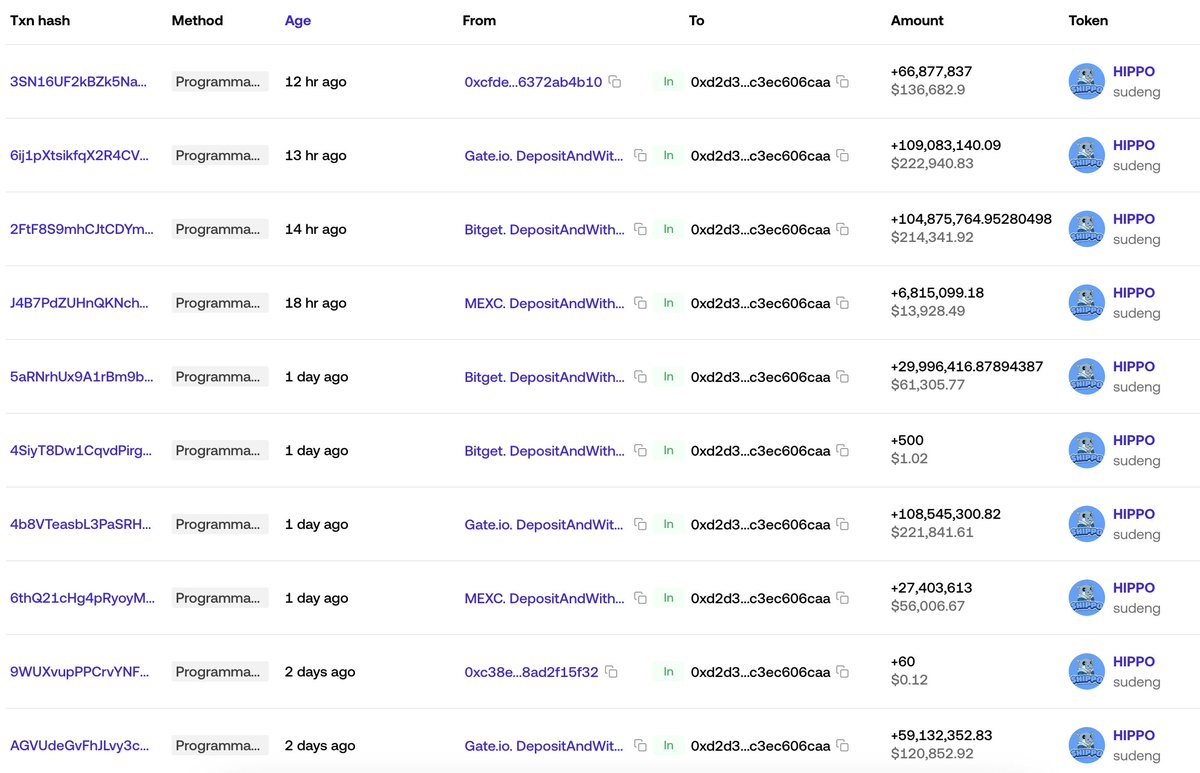Viewport: 1200px width, 773px height.
Task: Copy the To address in the 5aRNrhUx9A1rBm9b row
Action: (x=843, y=377)
